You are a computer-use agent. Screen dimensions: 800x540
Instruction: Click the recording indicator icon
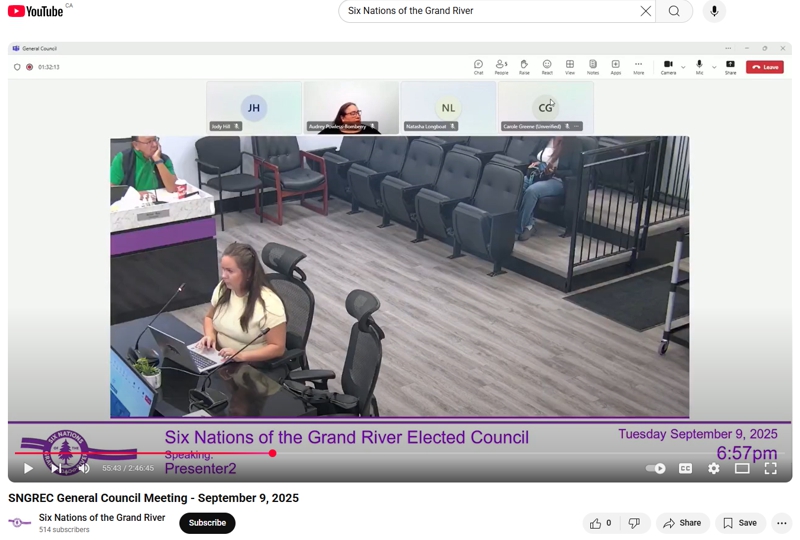click(30, 67)
